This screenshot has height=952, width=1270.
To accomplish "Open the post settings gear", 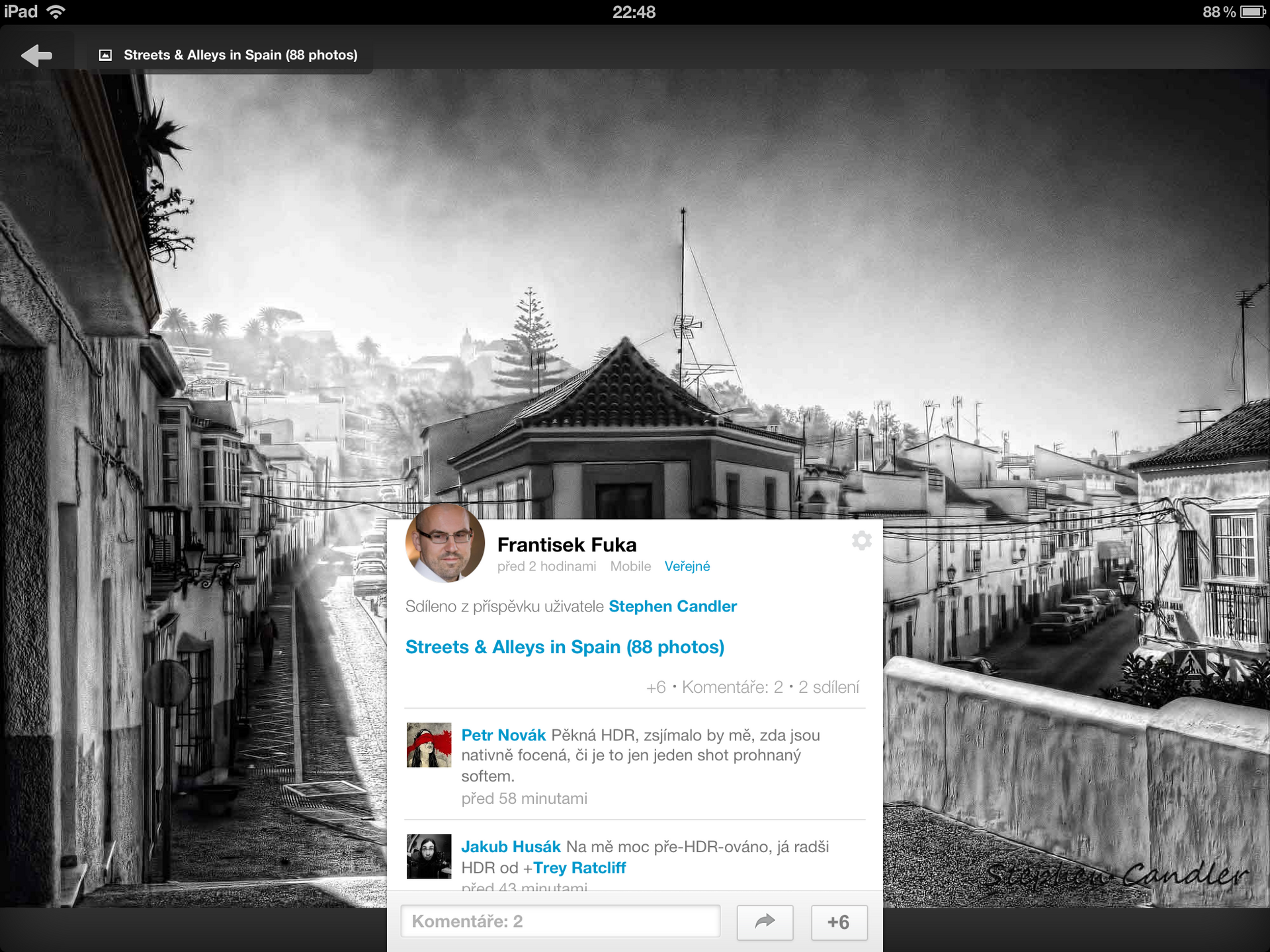I will tap(861, 541).
